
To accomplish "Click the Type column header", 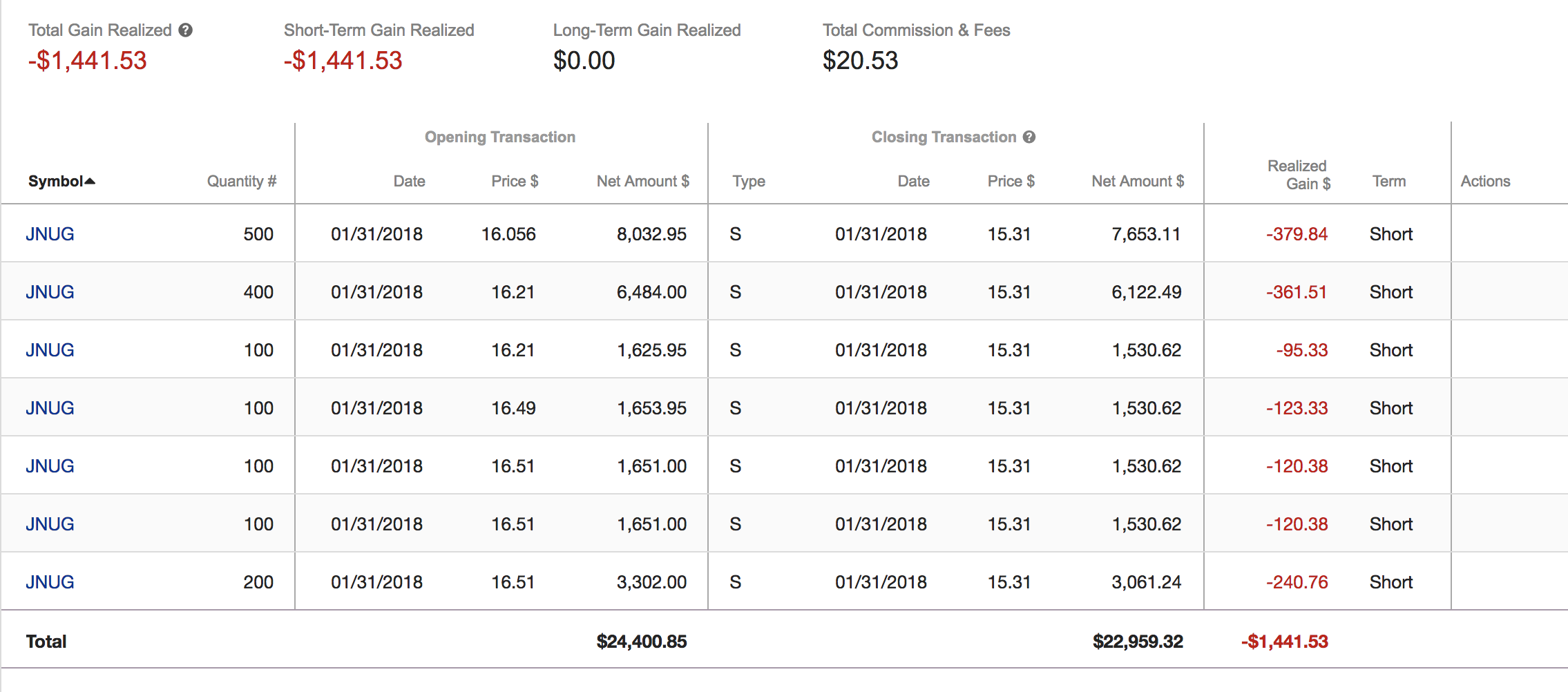I will pyautogui.click(x=749, y=181).
